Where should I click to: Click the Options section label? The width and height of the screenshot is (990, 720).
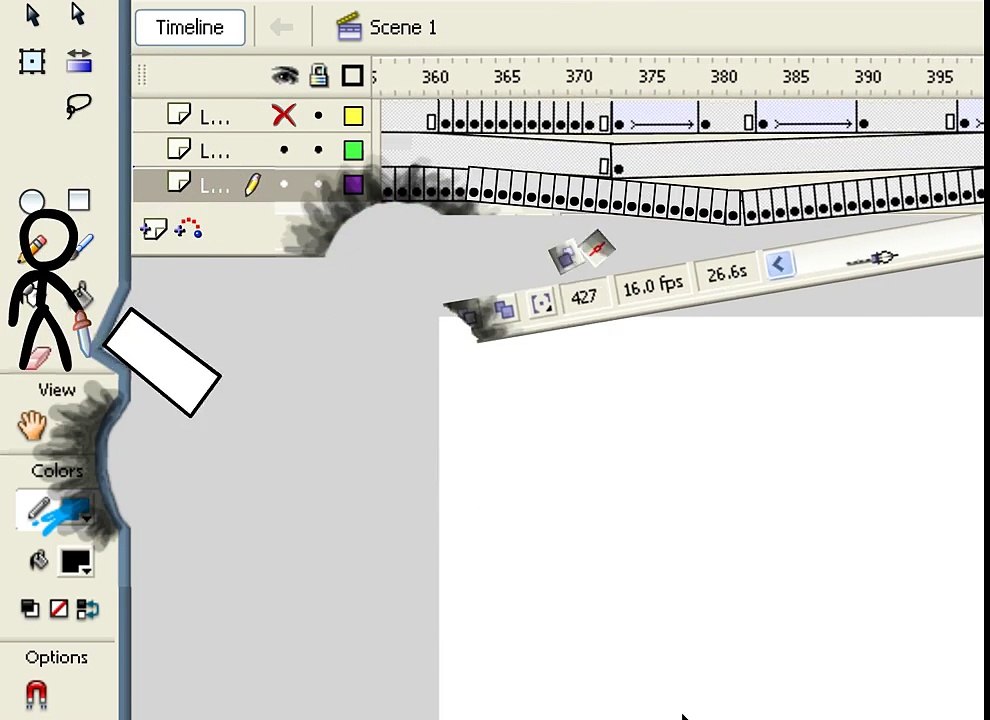56,657
